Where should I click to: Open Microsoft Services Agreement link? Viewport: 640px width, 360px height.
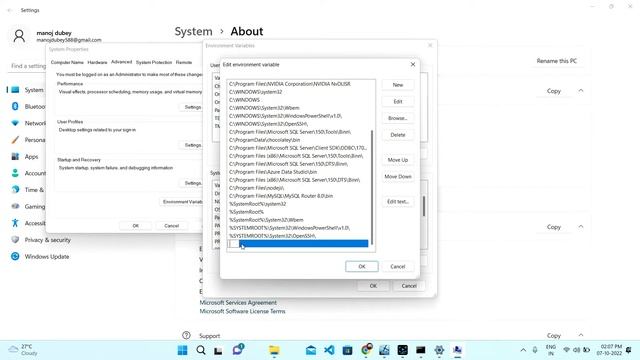238,302
